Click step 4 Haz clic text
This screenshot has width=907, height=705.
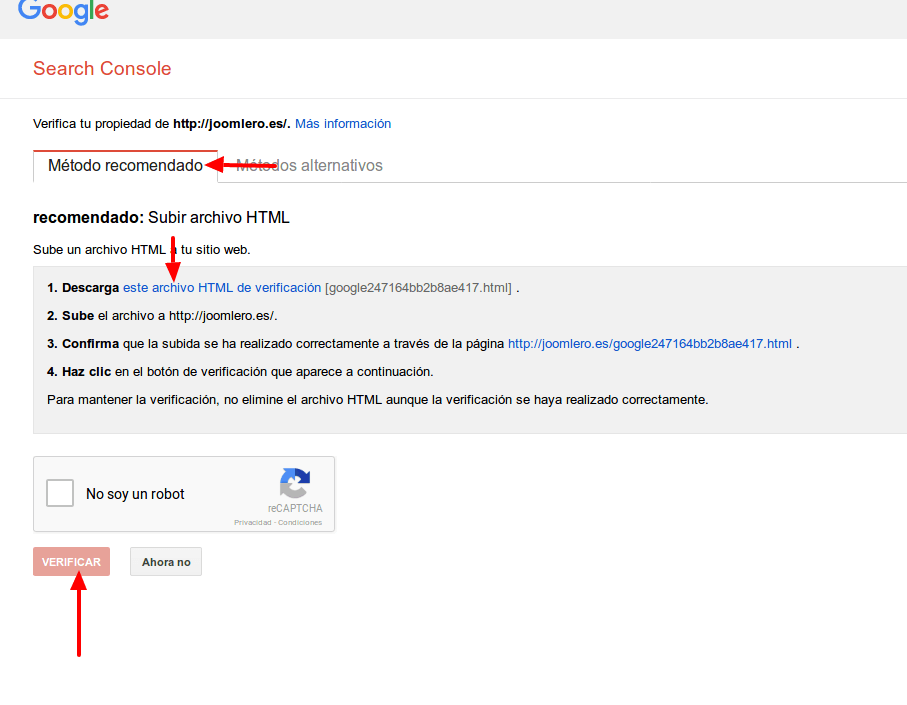[x=240, y=372]
